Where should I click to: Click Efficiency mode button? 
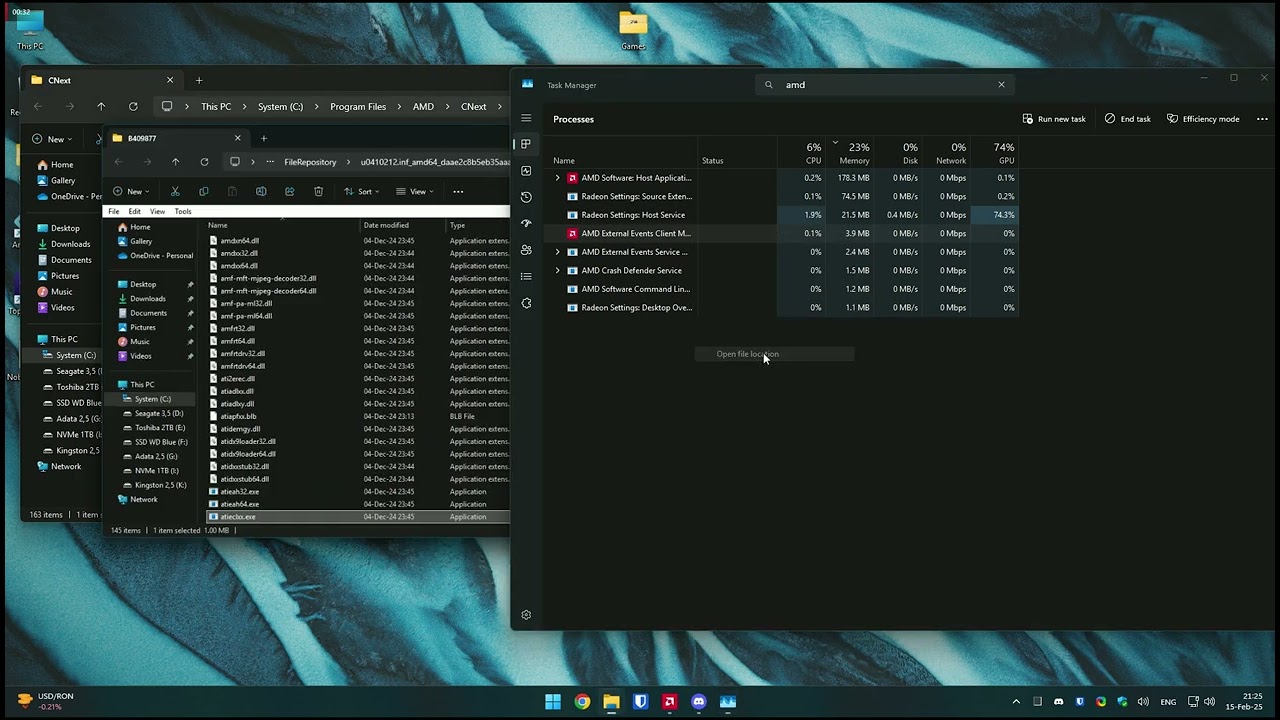(x=1203, y=119)
